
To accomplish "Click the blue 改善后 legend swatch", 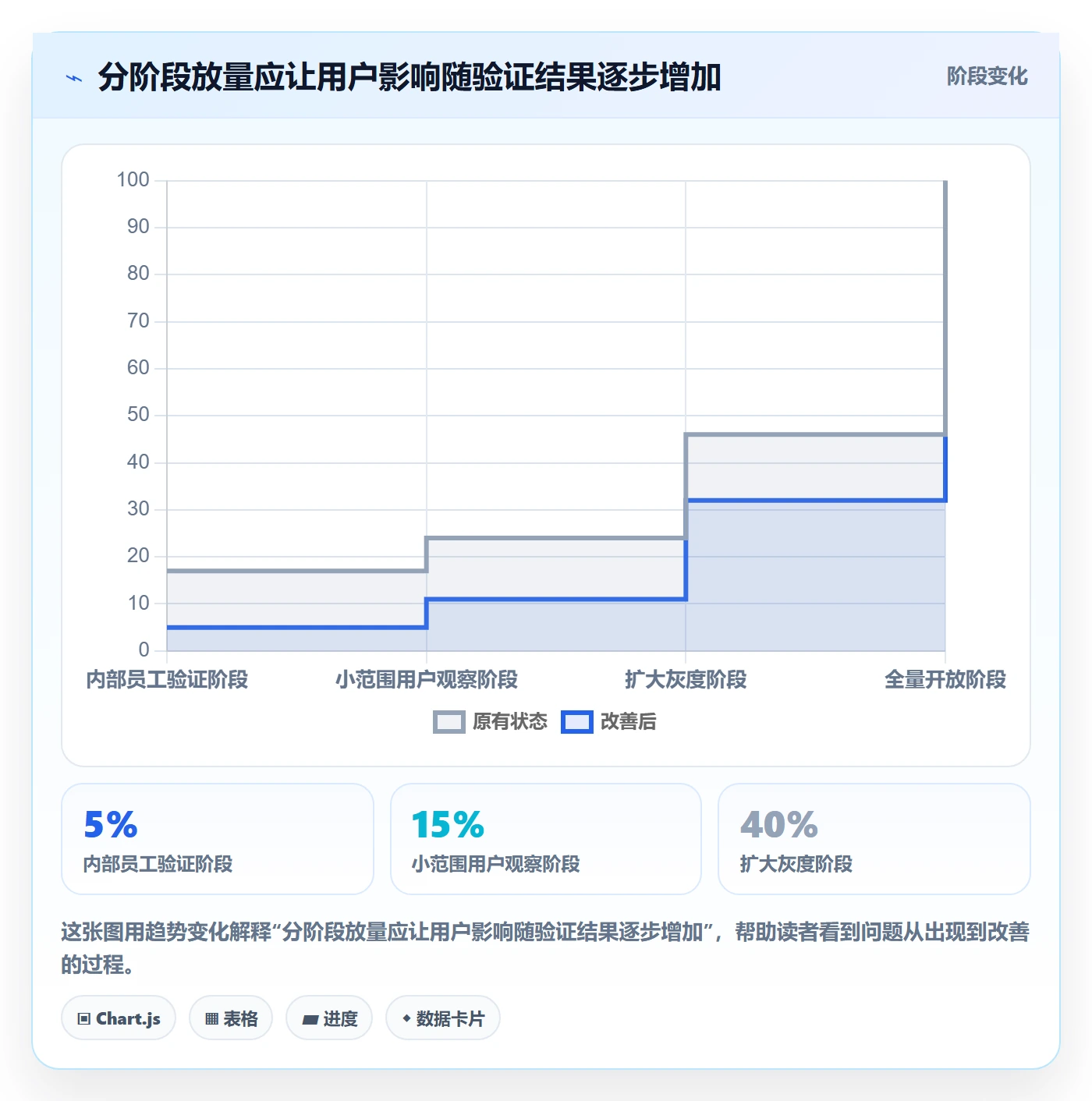I will (x=577, y=722).
